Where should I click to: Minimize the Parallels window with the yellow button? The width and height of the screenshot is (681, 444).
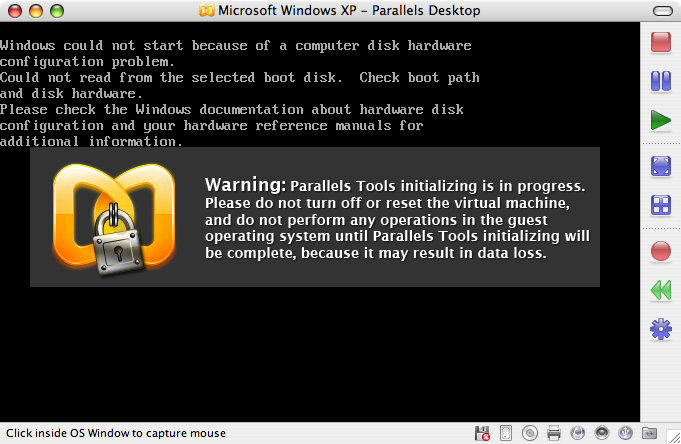click(x=36, y=11)
